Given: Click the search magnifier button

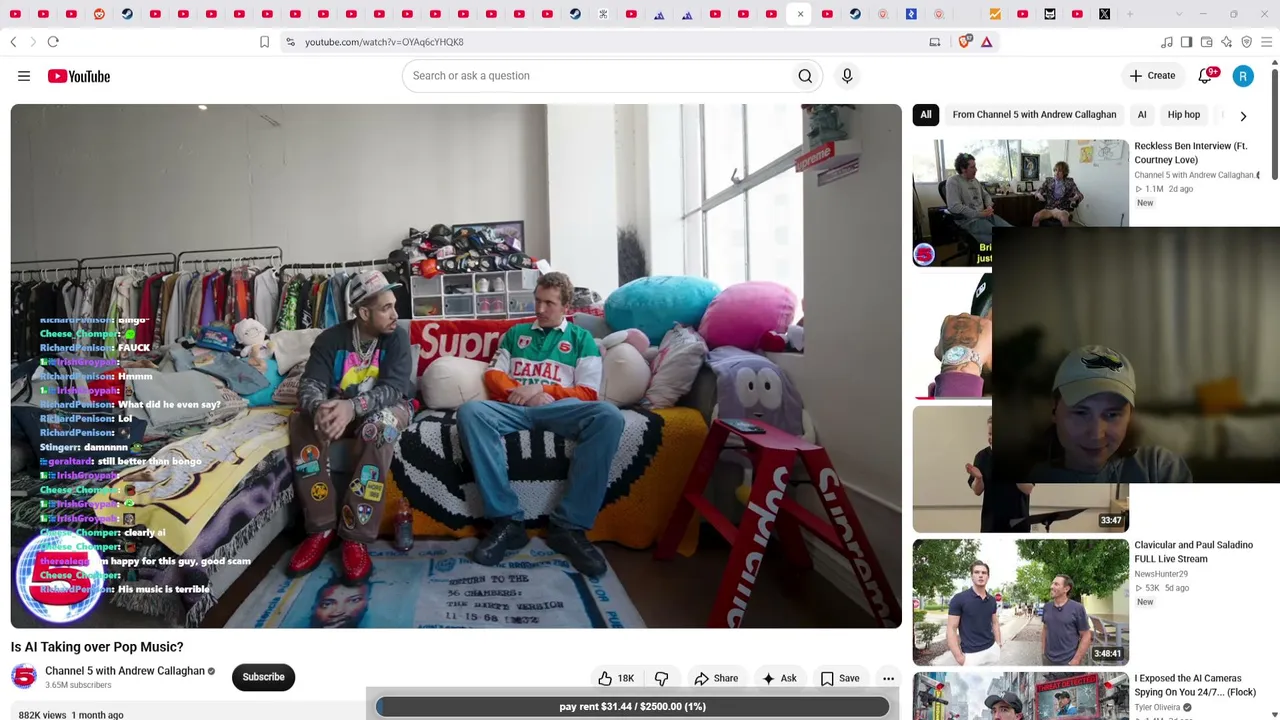Looking at the screenshot, I should click(x=805, y=76).
